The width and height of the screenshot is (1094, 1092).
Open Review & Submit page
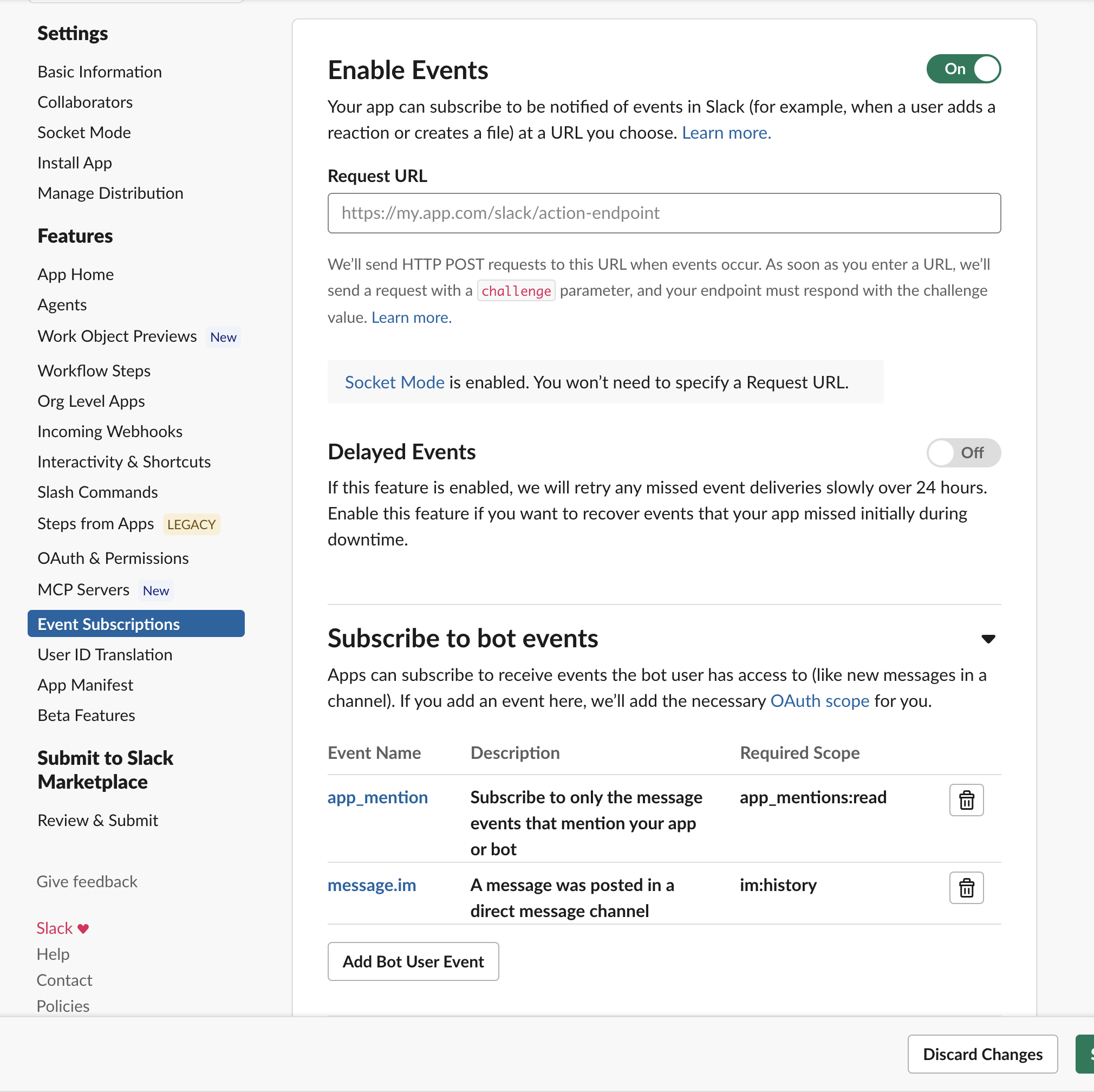98,821
